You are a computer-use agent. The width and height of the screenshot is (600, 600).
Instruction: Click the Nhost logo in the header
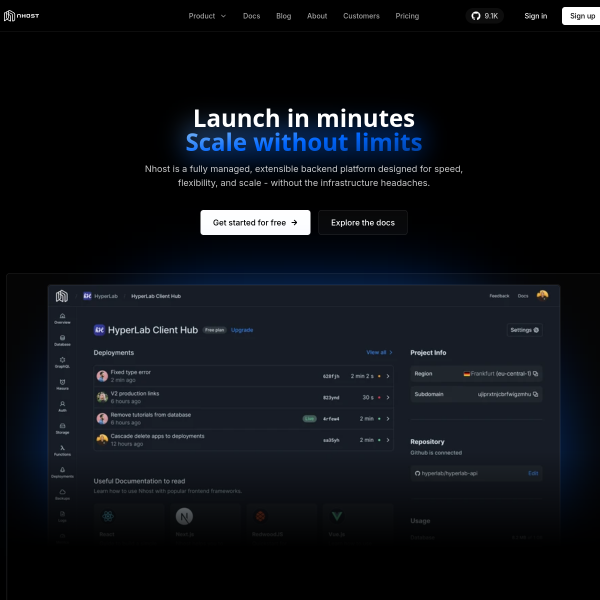point(23,16)
